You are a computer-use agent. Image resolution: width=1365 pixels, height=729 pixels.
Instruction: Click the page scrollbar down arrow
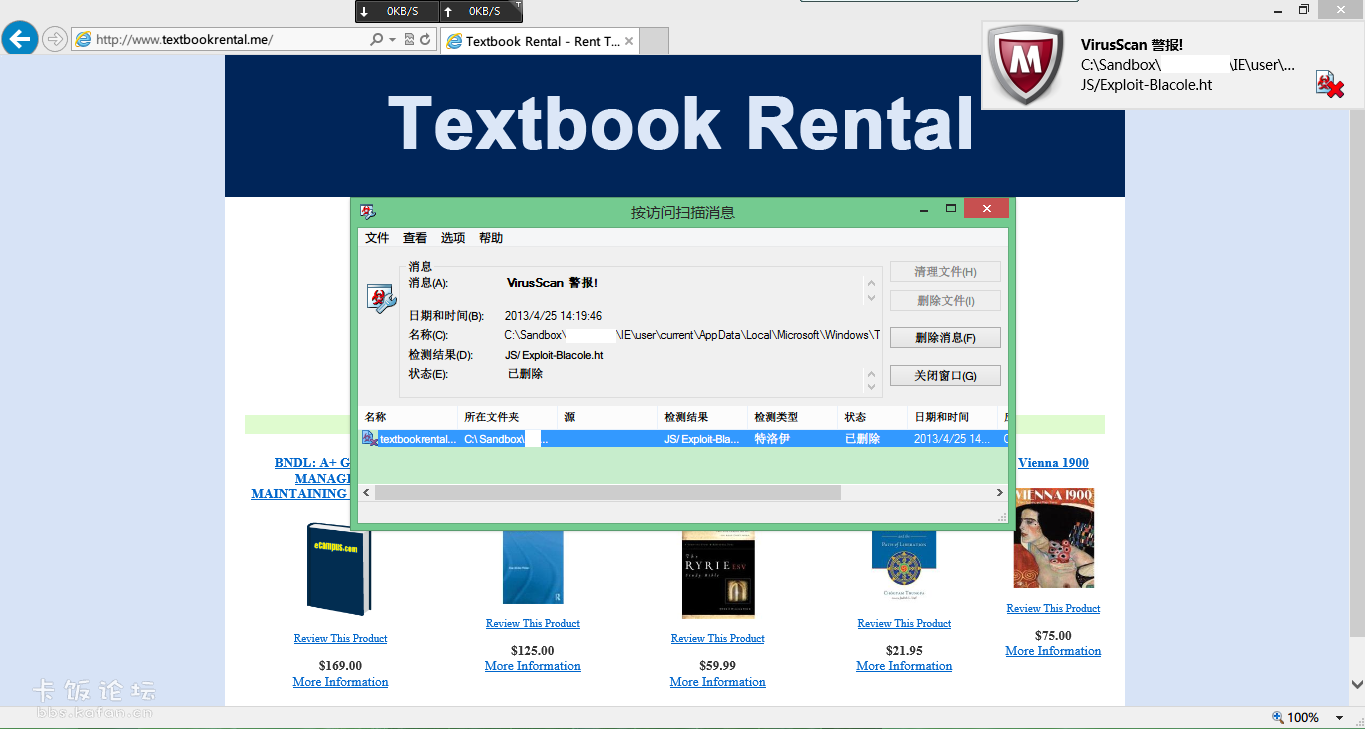(x=1357, y=685)
